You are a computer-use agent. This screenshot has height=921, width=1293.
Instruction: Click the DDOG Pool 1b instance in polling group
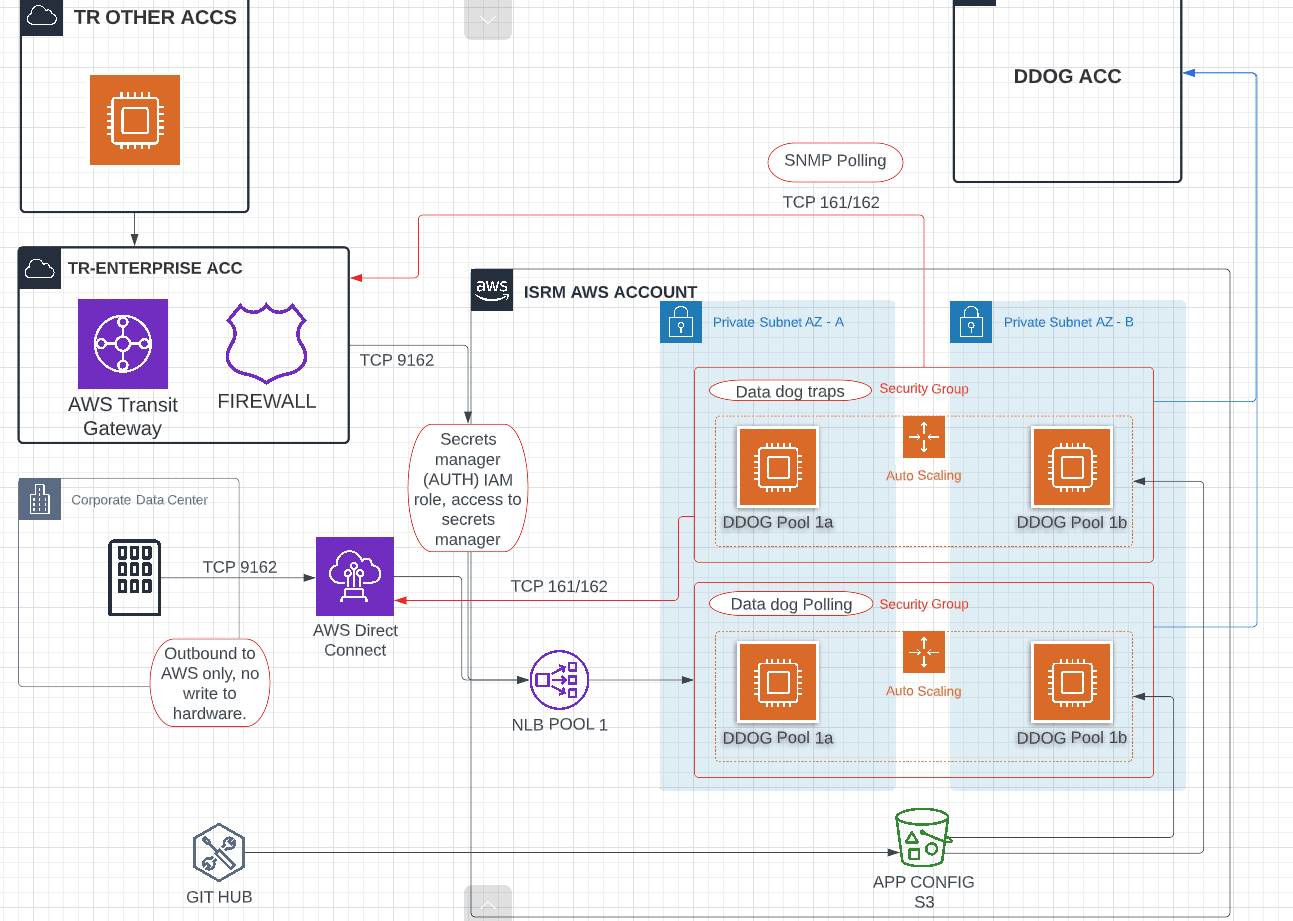pyautogui.click(x=1071, y=682)
